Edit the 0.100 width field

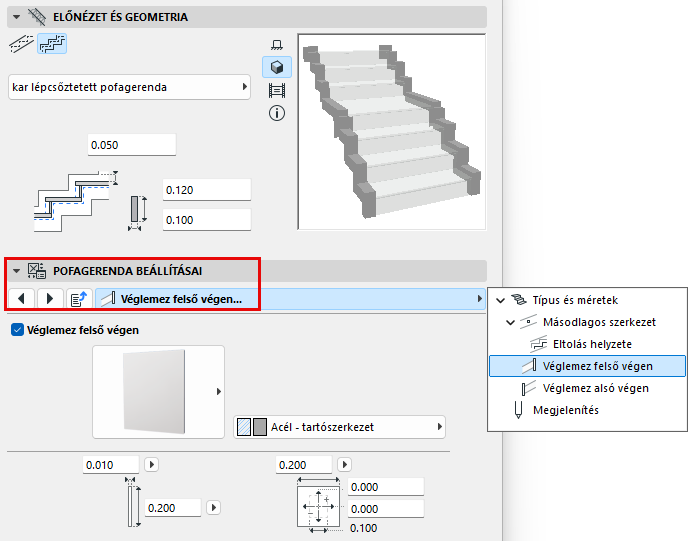[x=207, y=220]
